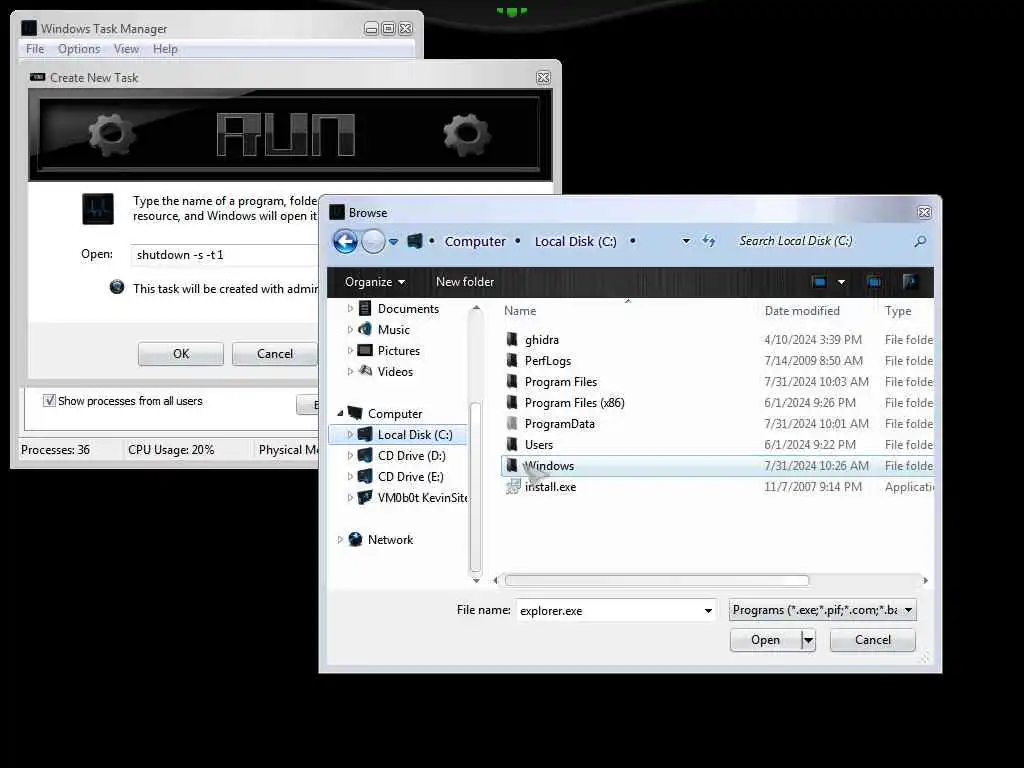Image resolution: width=1024 pixels, height=768 pixels.
Task: Click navigation pane scroll down arrow
Action: coord(476,580)
